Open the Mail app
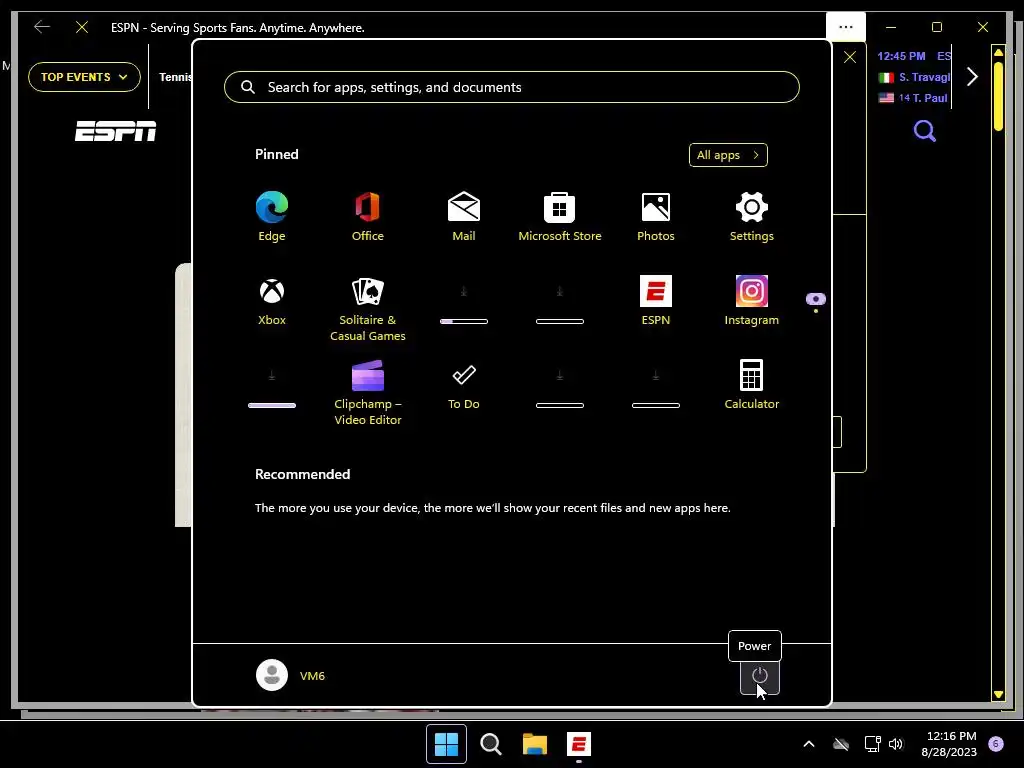1024x768 pixels. pos(464,217)
